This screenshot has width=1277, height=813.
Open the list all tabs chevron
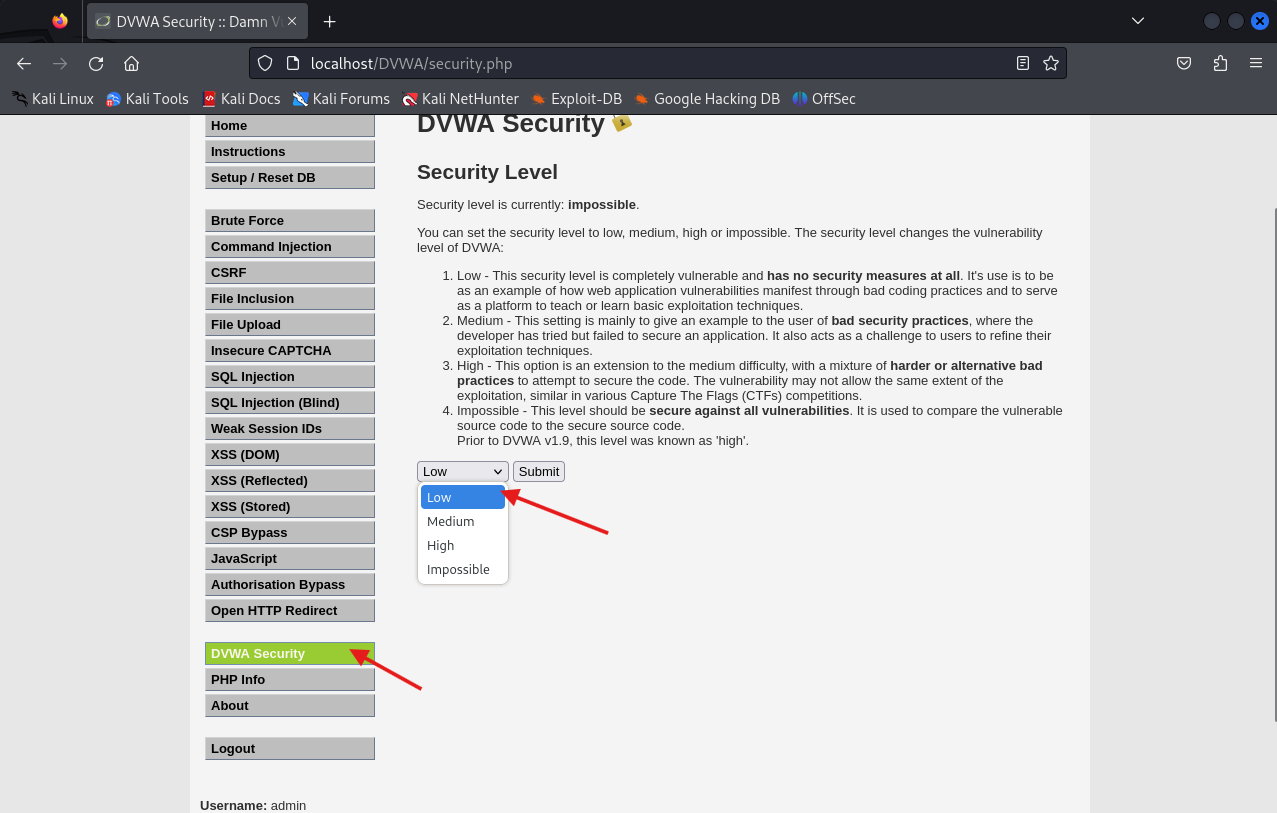point(1138,21)
